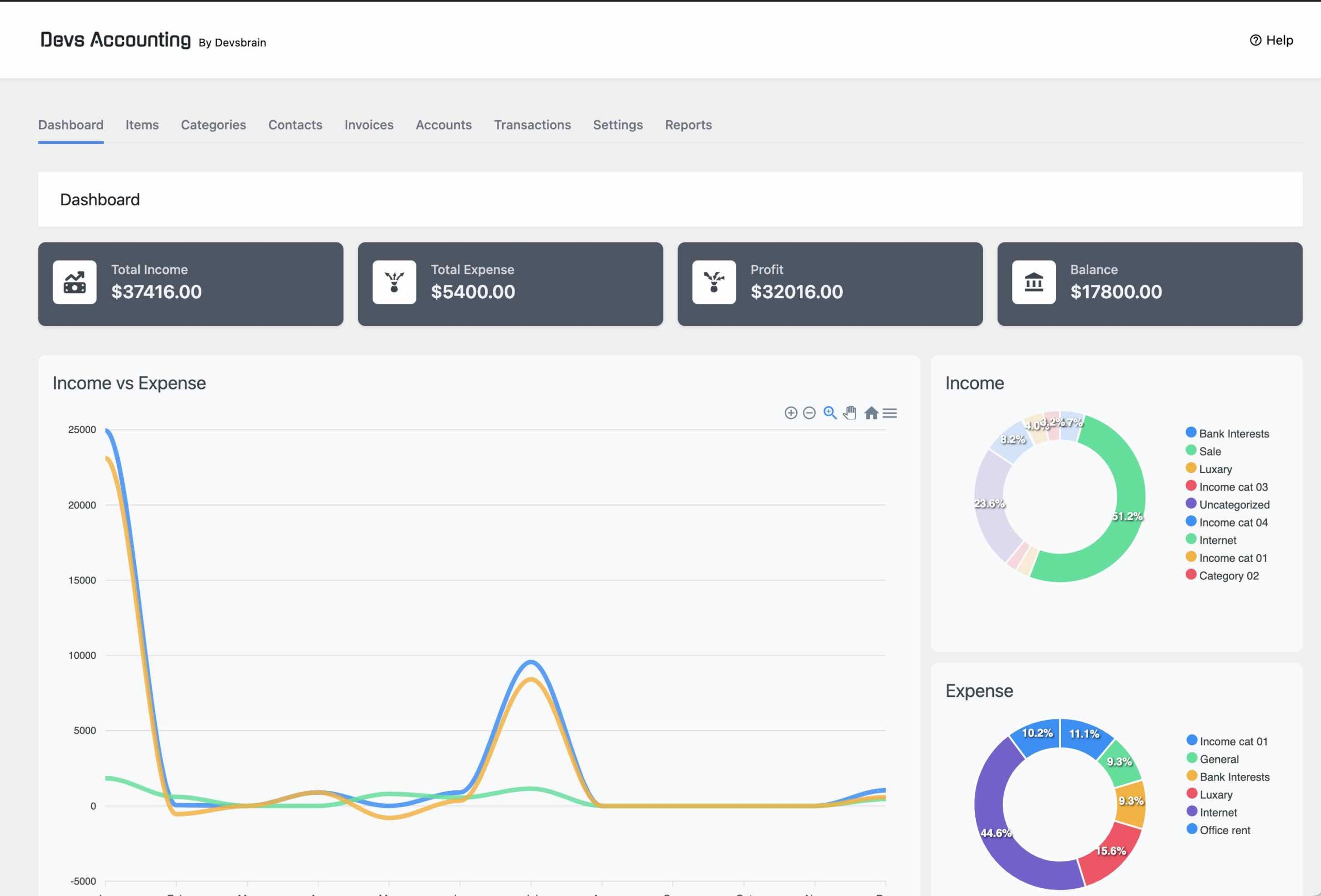Click the Devs Accounting logo
The height and width of the screenshot is (896, 1321).
(x=116, y=40)
